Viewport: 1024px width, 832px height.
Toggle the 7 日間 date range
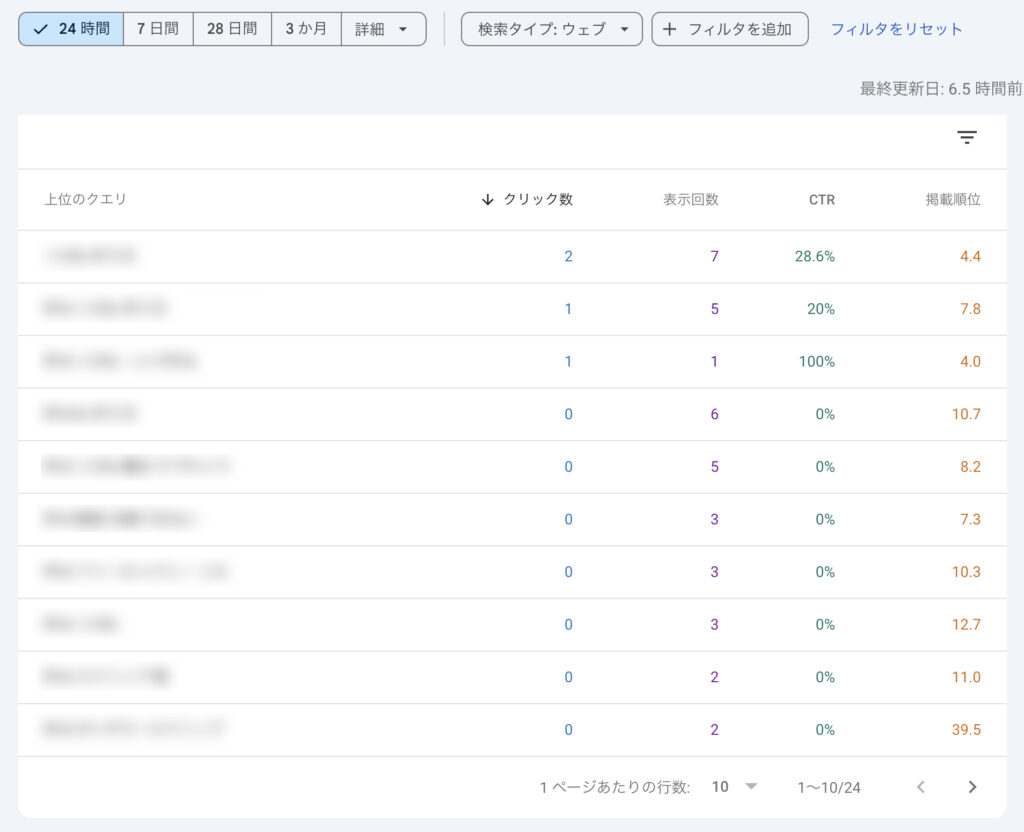tap(156, 28)
